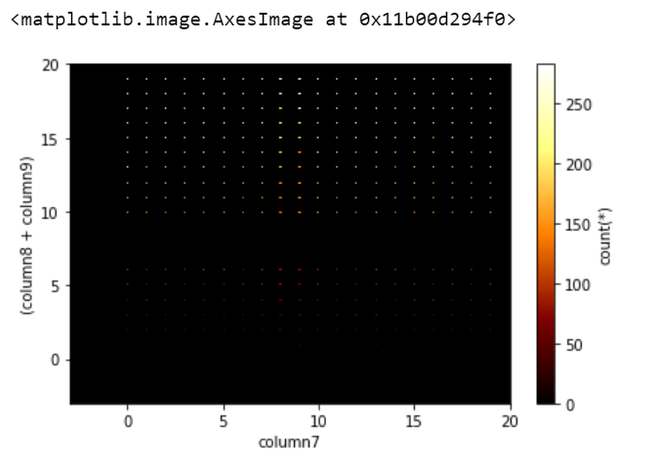
Task: Click the colorbar tick label 150
Action: pos(579,225)
